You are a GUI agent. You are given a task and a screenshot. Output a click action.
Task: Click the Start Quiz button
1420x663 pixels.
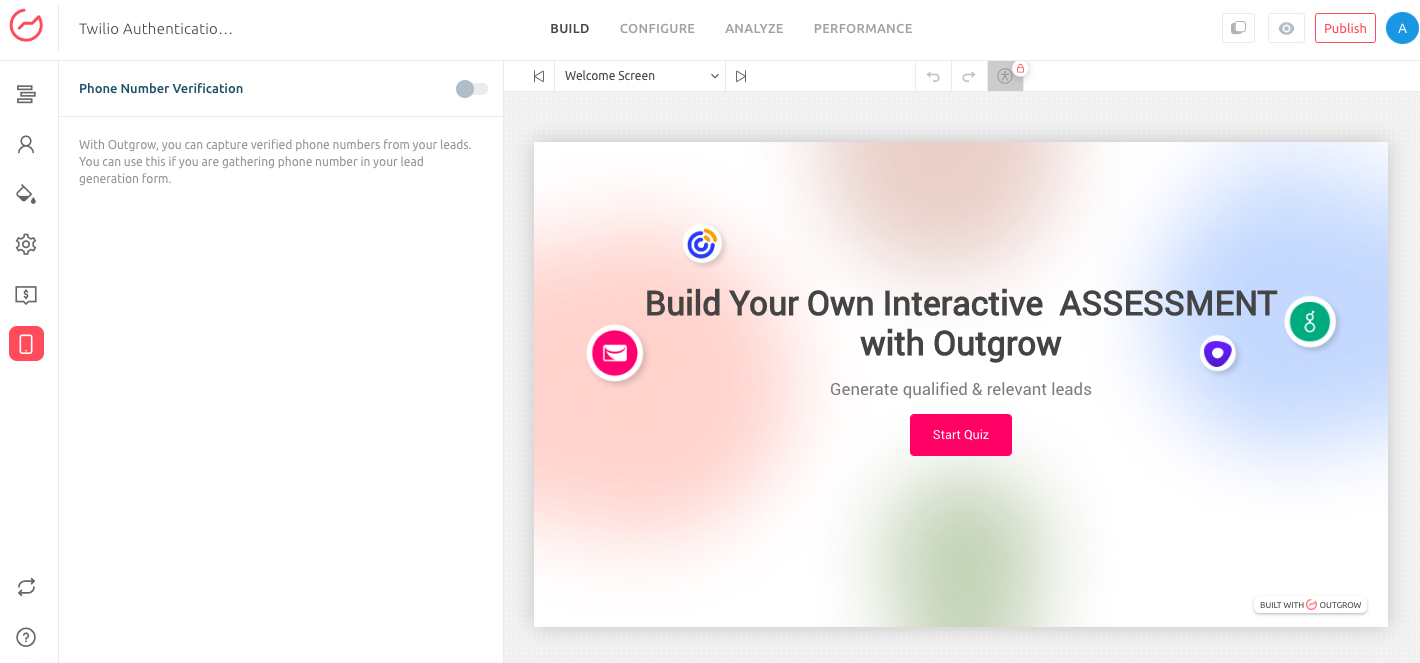[x=961, y=435]
